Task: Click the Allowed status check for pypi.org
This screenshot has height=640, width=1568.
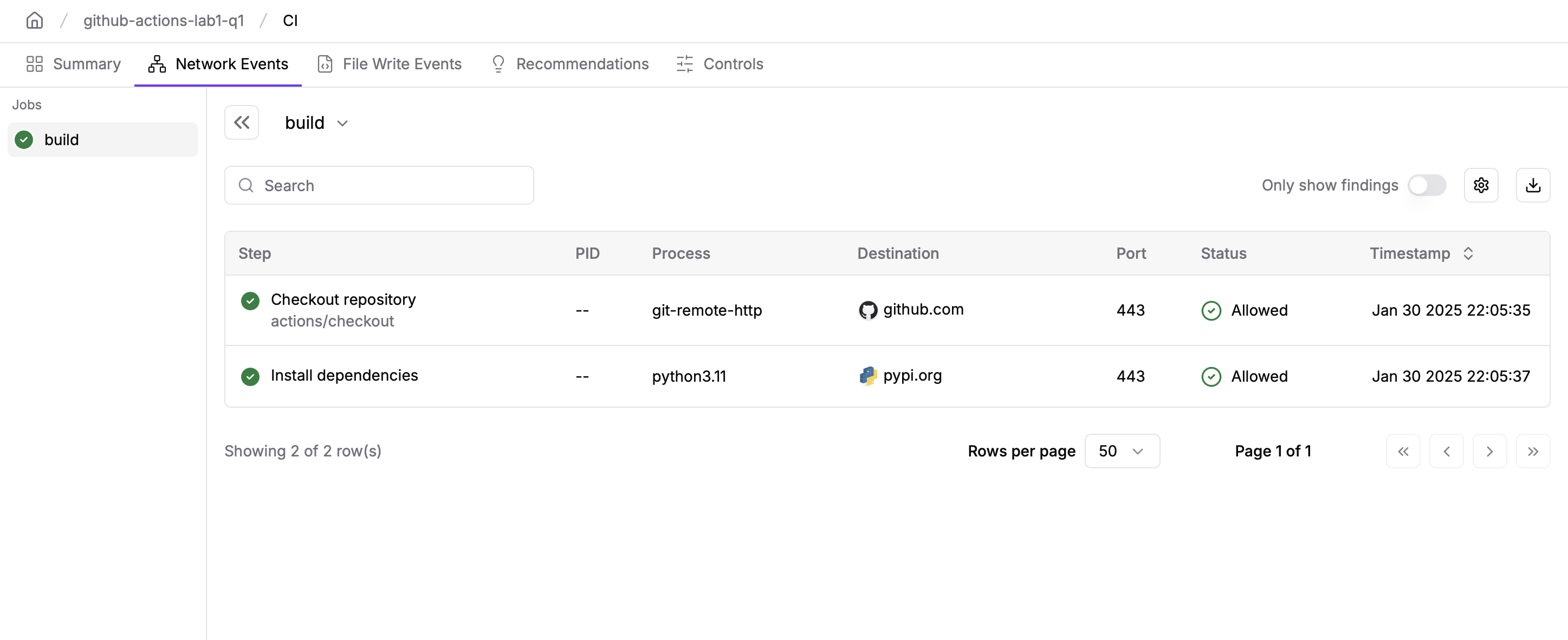Action: tap(1211, 376)
